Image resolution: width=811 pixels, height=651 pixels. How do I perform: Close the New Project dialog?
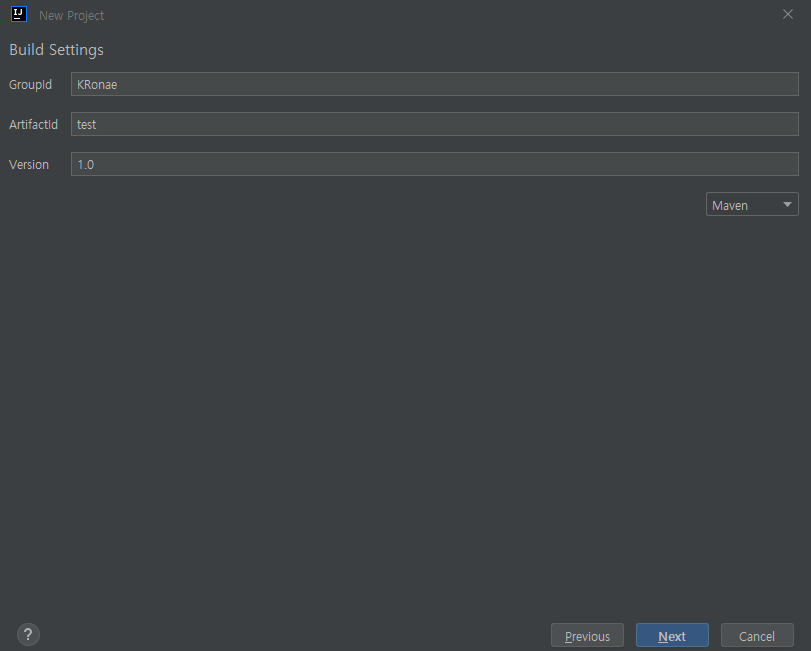coord(788,14)
